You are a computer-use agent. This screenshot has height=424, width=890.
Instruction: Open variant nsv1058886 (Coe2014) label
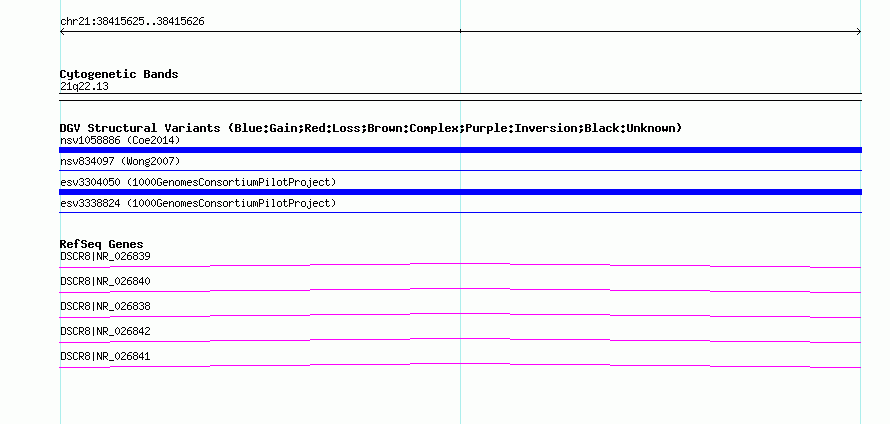120,140
